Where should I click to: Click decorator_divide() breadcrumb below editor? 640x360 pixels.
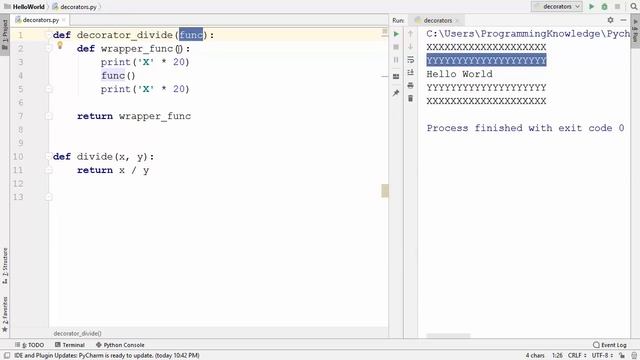pyautogui.click(x=77, y=333)
